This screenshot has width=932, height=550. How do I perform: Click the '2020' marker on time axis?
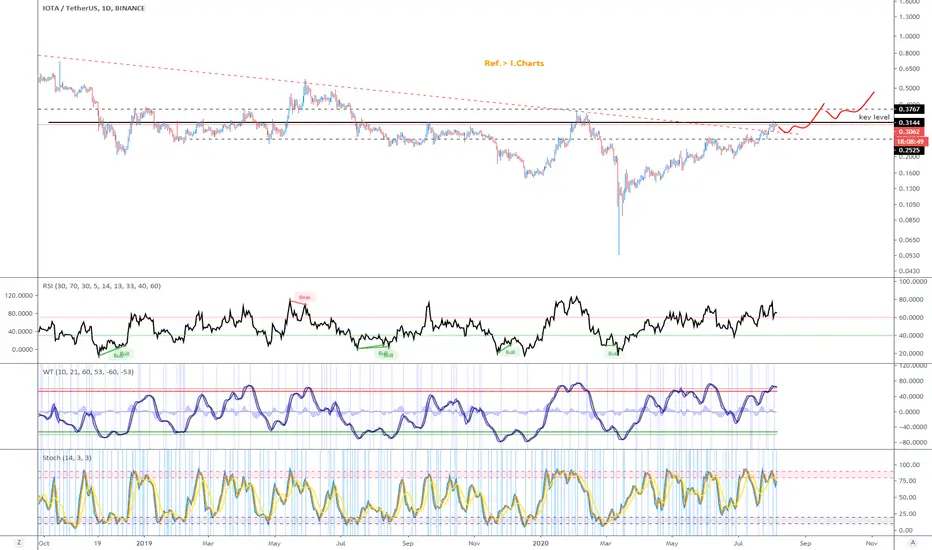540,543
